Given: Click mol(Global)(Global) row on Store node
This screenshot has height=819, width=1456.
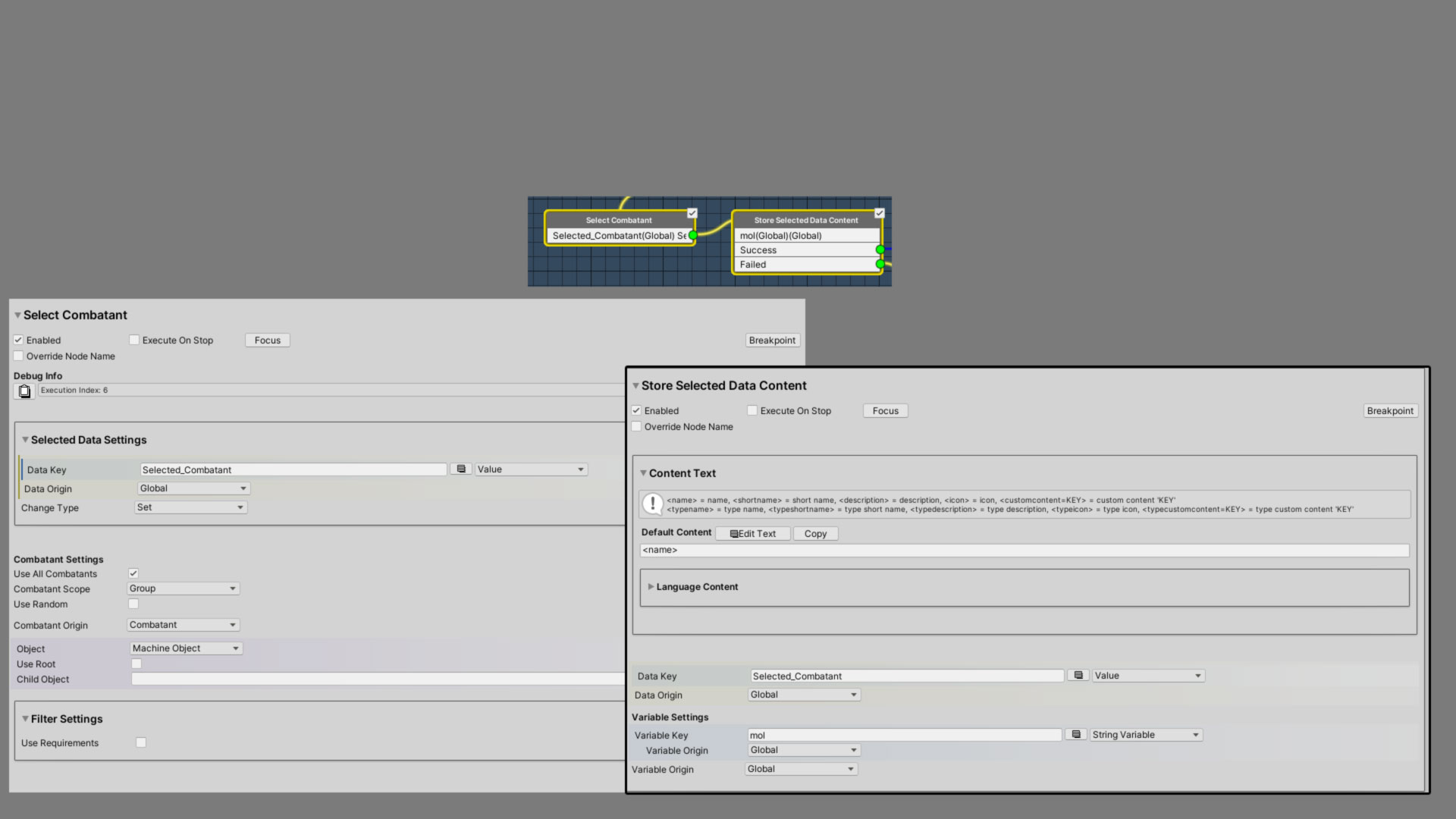Looking at the screenshot, I should tap(807, 236).
